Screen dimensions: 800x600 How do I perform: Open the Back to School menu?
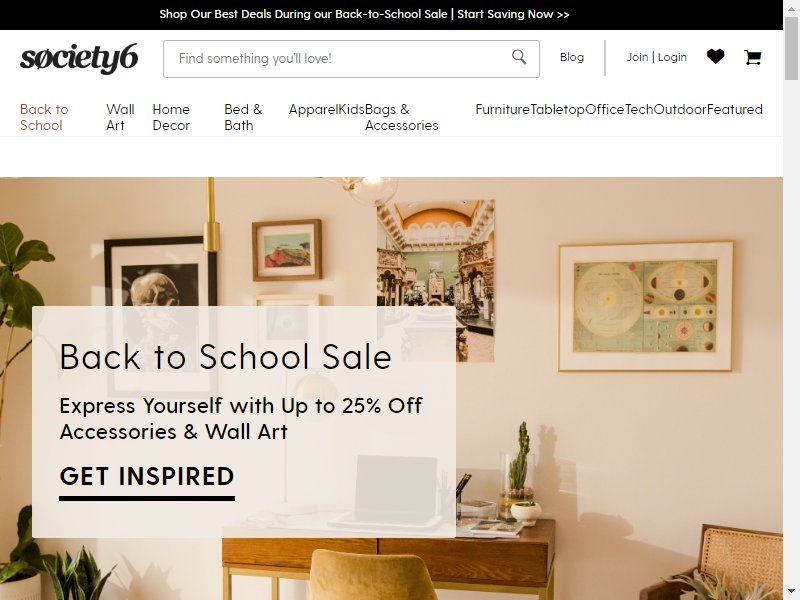[x=44, y=117]
